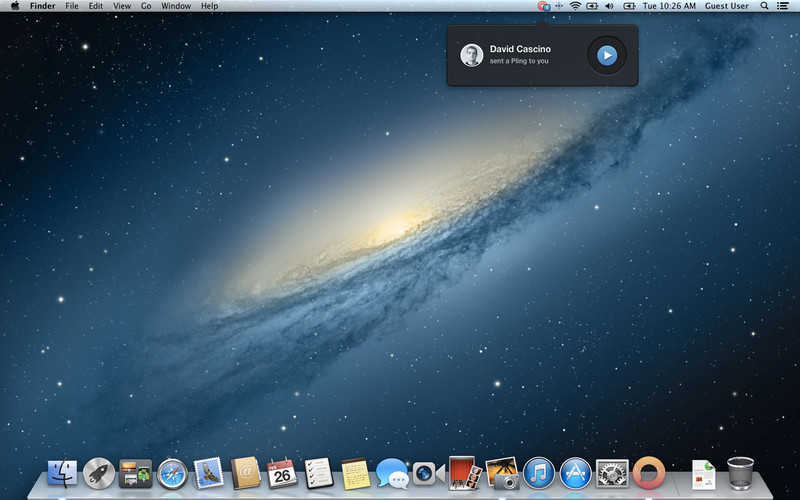Open Mail stamp icon in Dock
Image resolution: width=800 pixels, height=500 pixels.
point(209,473)
